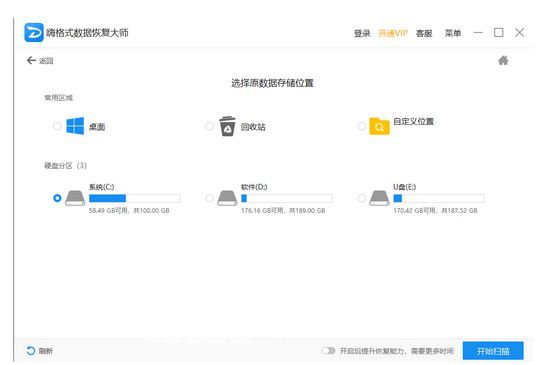542x365 pixels.
Task: Click the 硬盘分区 (3) section heading
Action: (65, 166)
